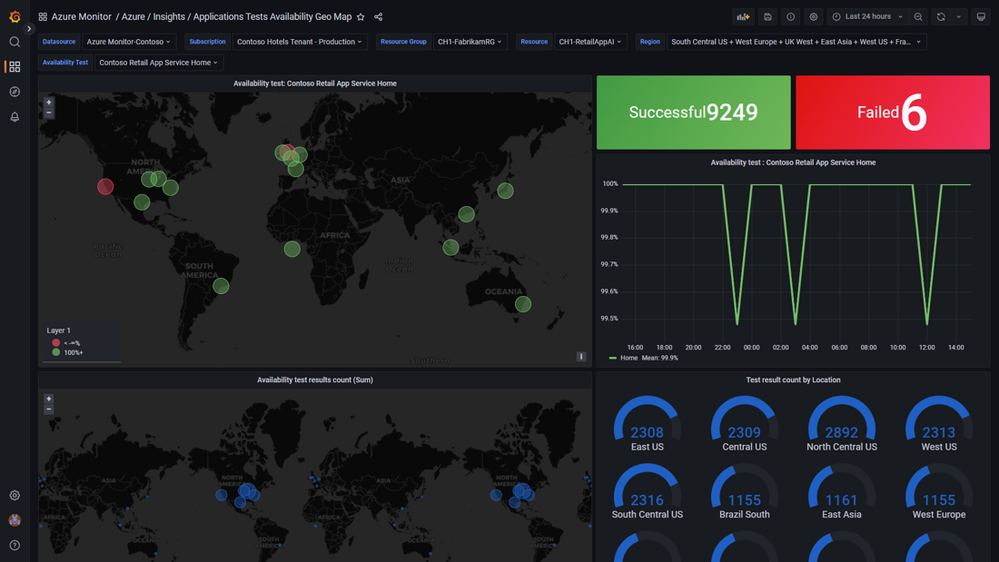999x562 pixels.
Task: Select the West Europe gauge 1155
Action: click(939, 491)
